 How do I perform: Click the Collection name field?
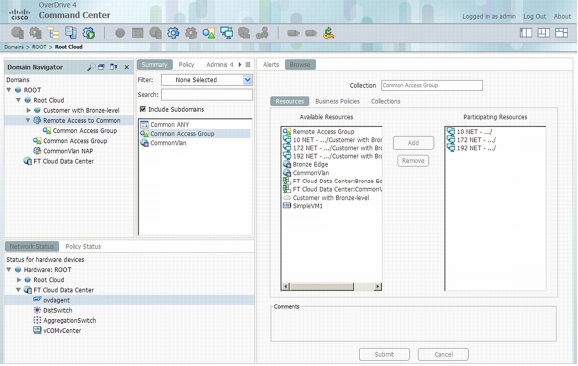432,85
